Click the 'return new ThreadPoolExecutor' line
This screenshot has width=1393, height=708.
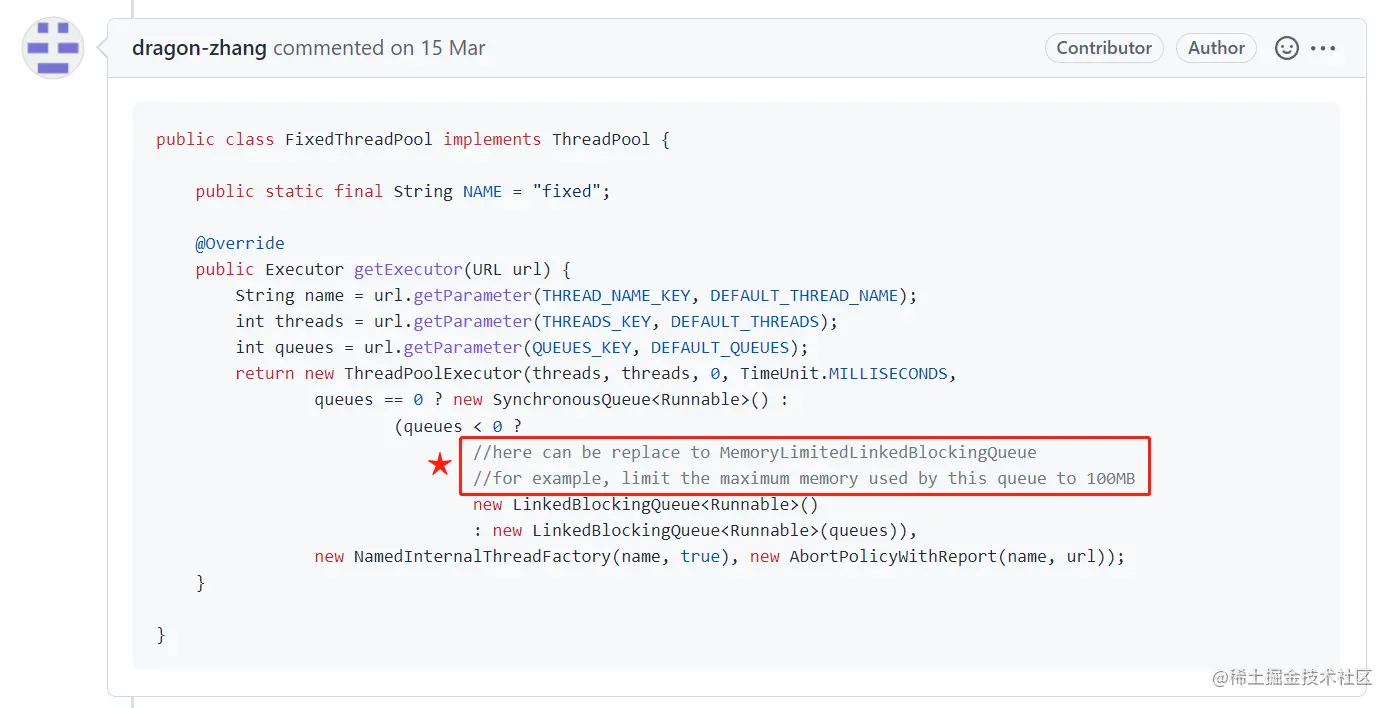pyautogui.click(x=596, y=373)
